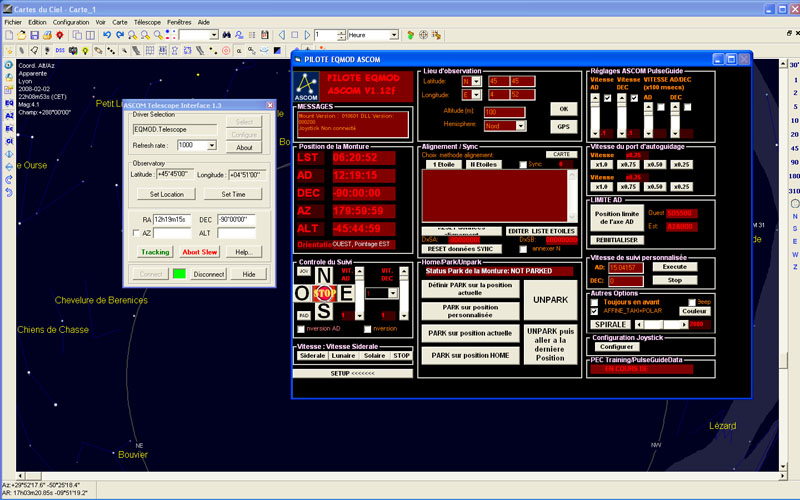Viewport: 800px width, 500px height.
Task: Click the chart vertical scrollbar down arrow
Action: click(x=783, y=466)
